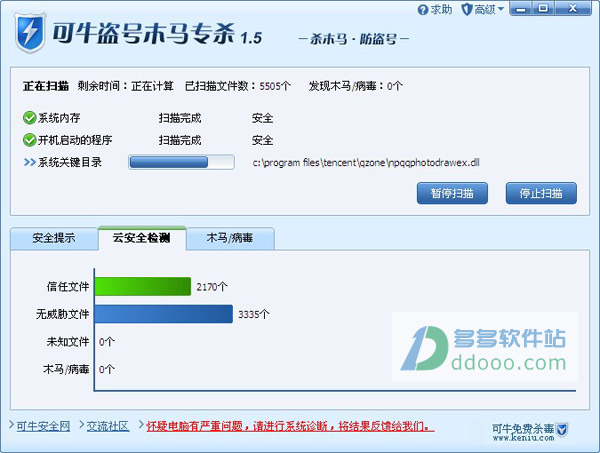Click the 系统关键目录 scan progress bar
The image size is (600, 453).
coord(181,162)
